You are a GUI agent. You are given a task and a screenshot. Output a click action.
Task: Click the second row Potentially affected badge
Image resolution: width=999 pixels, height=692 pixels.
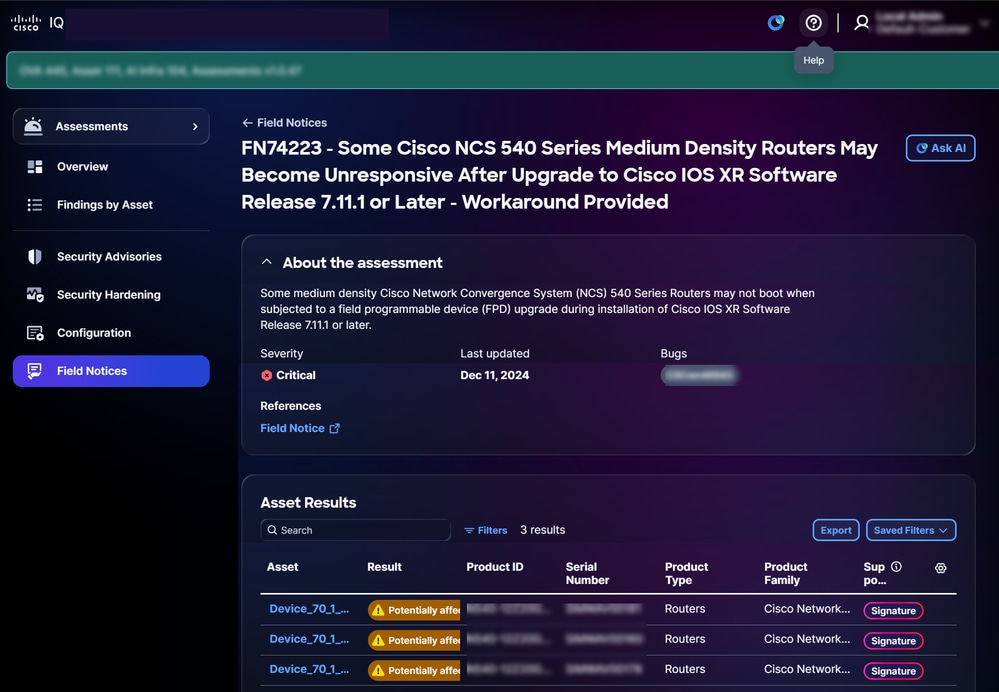(x=414, y=640)
